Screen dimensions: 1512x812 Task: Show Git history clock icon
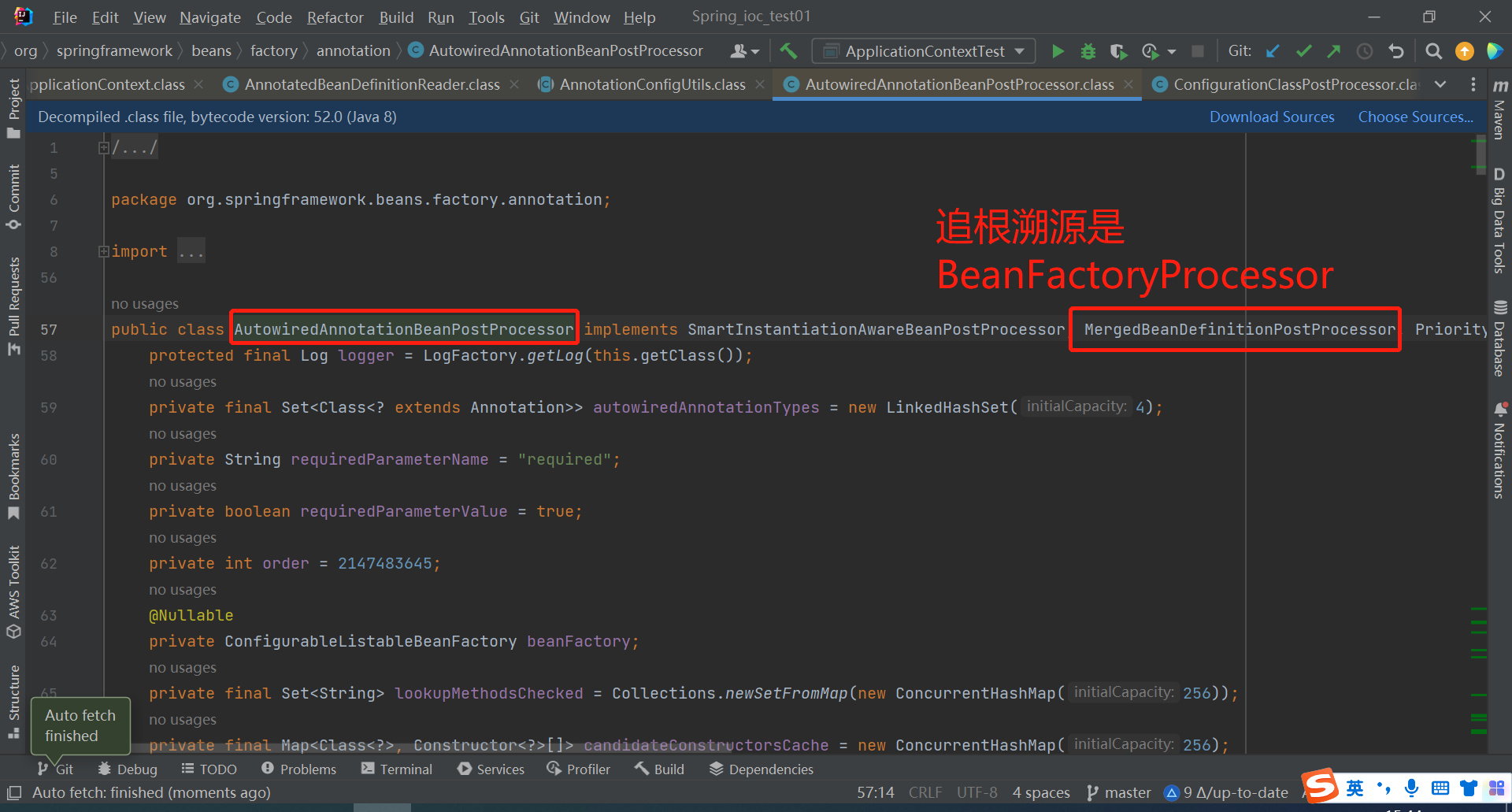tap(1365, 51)
